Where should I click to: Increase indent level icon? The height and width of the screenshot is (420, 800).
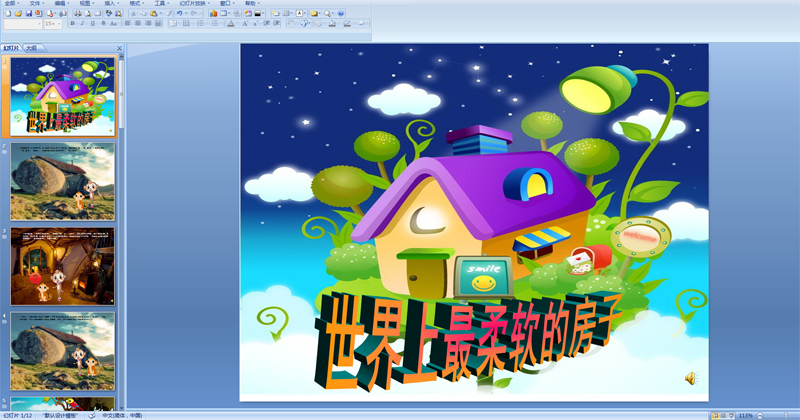(x=277, y=23)
